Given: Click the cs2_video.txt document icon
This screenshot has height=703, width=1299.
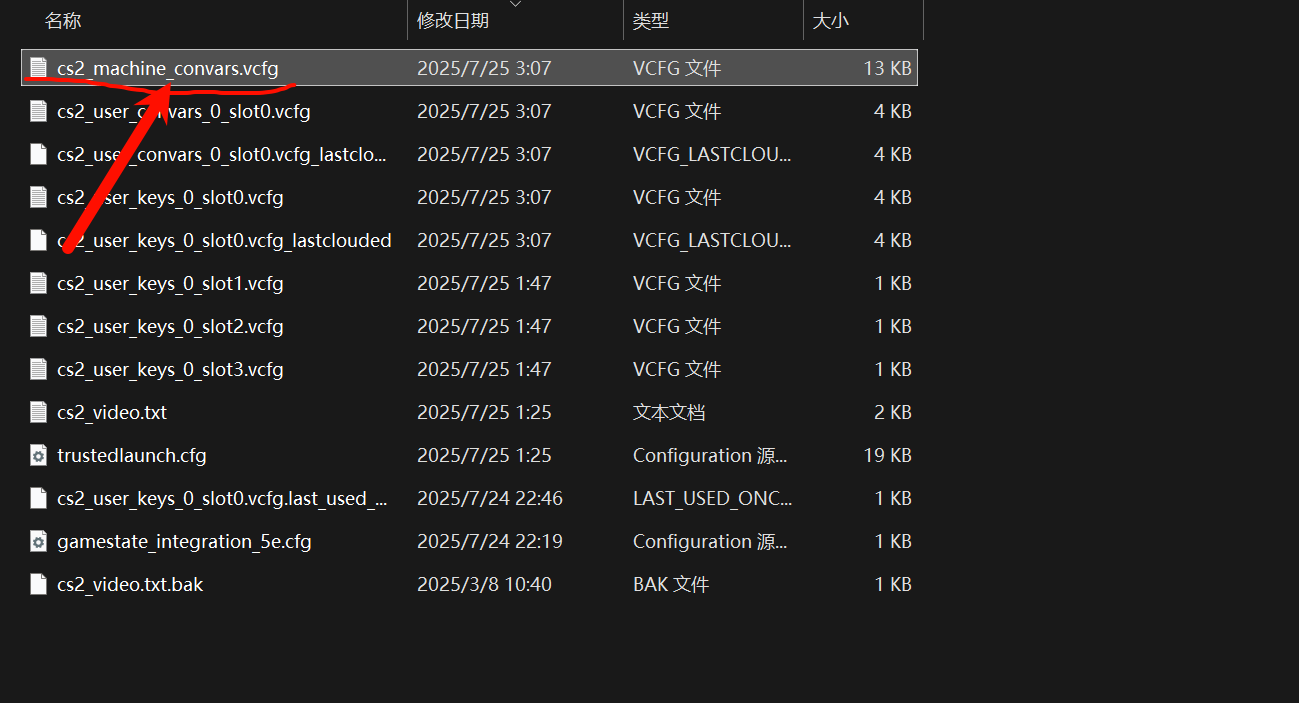Looking at the screenshot, I should [x=38, y=412].
